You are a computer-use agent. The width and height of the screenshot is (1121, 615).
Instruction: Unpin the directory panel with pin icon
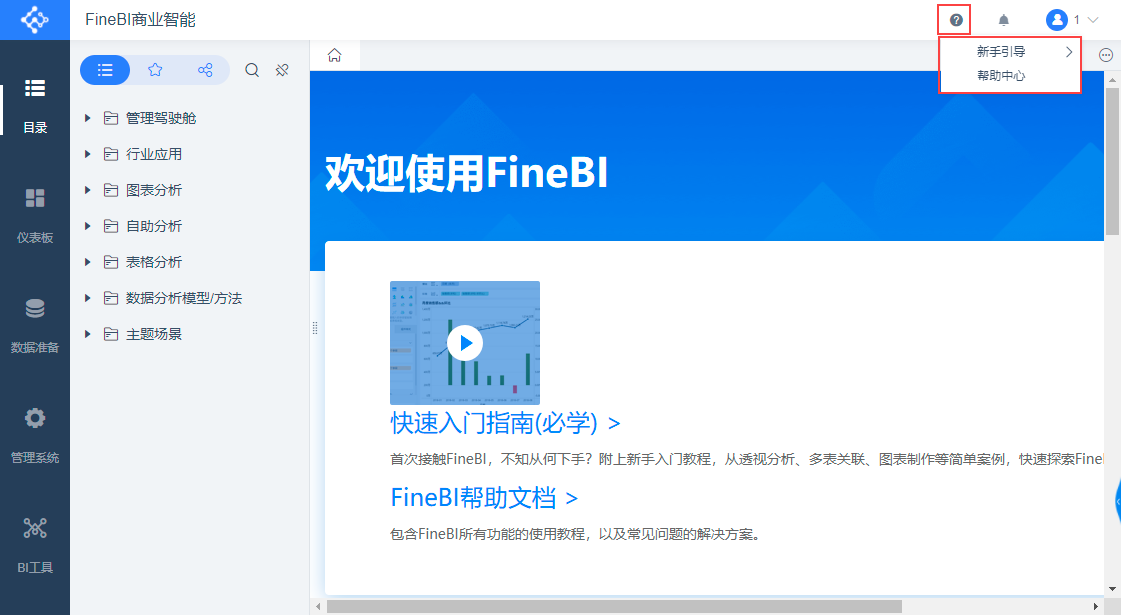click(x=282, y=70)
